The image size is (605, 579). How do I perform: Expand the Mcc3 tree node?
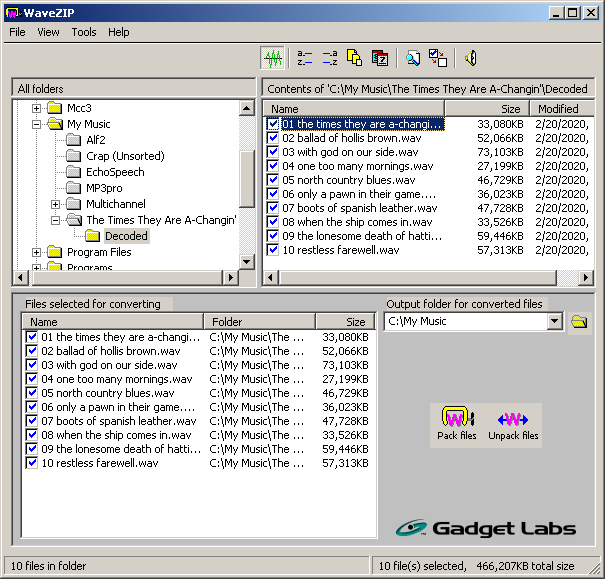pyautogui.click(x=36, y=108)
